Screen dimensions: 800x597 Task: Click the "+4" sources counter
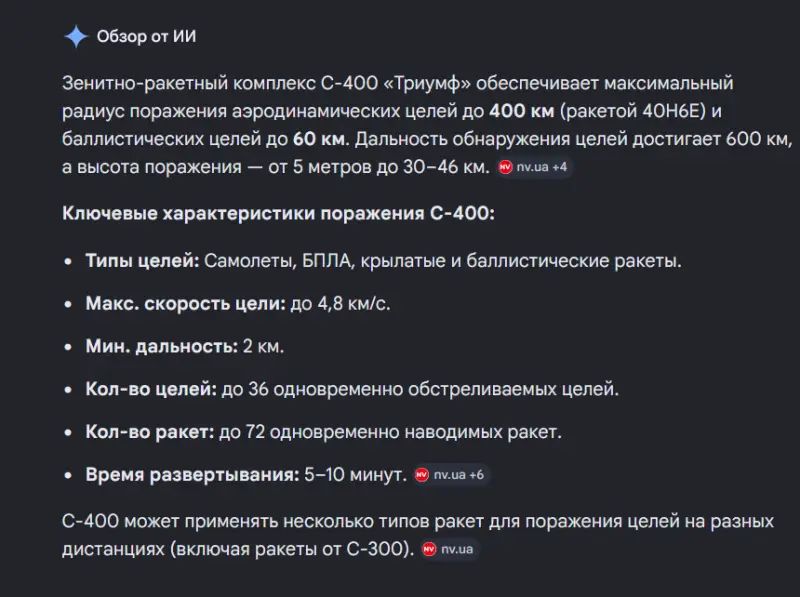[559, 167]
